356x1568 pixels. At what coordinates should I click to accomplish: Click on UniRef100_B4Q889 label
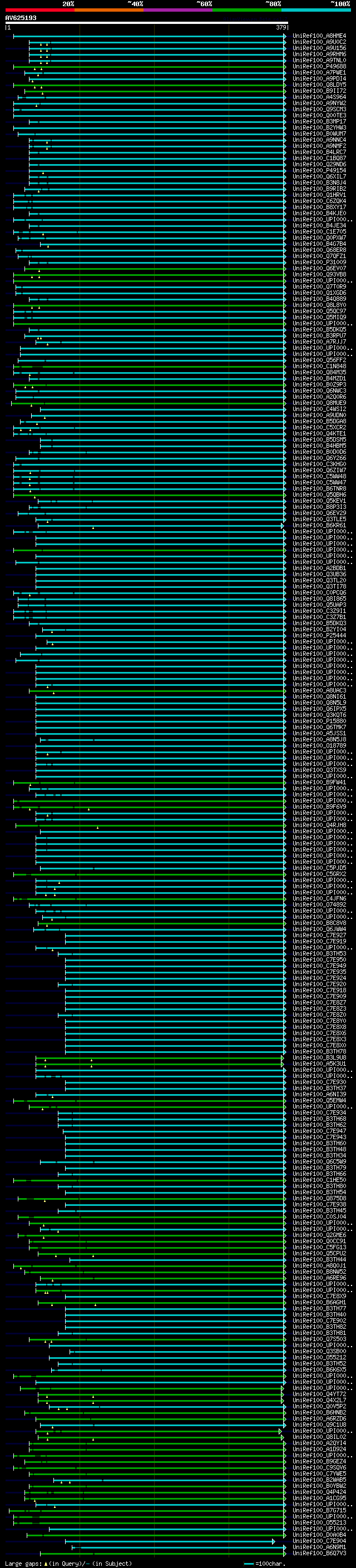click(x=319, y=299)
